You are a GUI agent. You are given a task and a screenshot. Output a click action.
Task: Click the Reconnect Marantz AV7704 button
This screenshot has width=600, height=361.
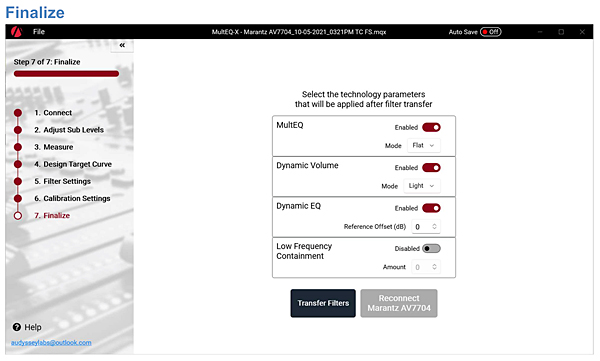click(x=399, y=303)
